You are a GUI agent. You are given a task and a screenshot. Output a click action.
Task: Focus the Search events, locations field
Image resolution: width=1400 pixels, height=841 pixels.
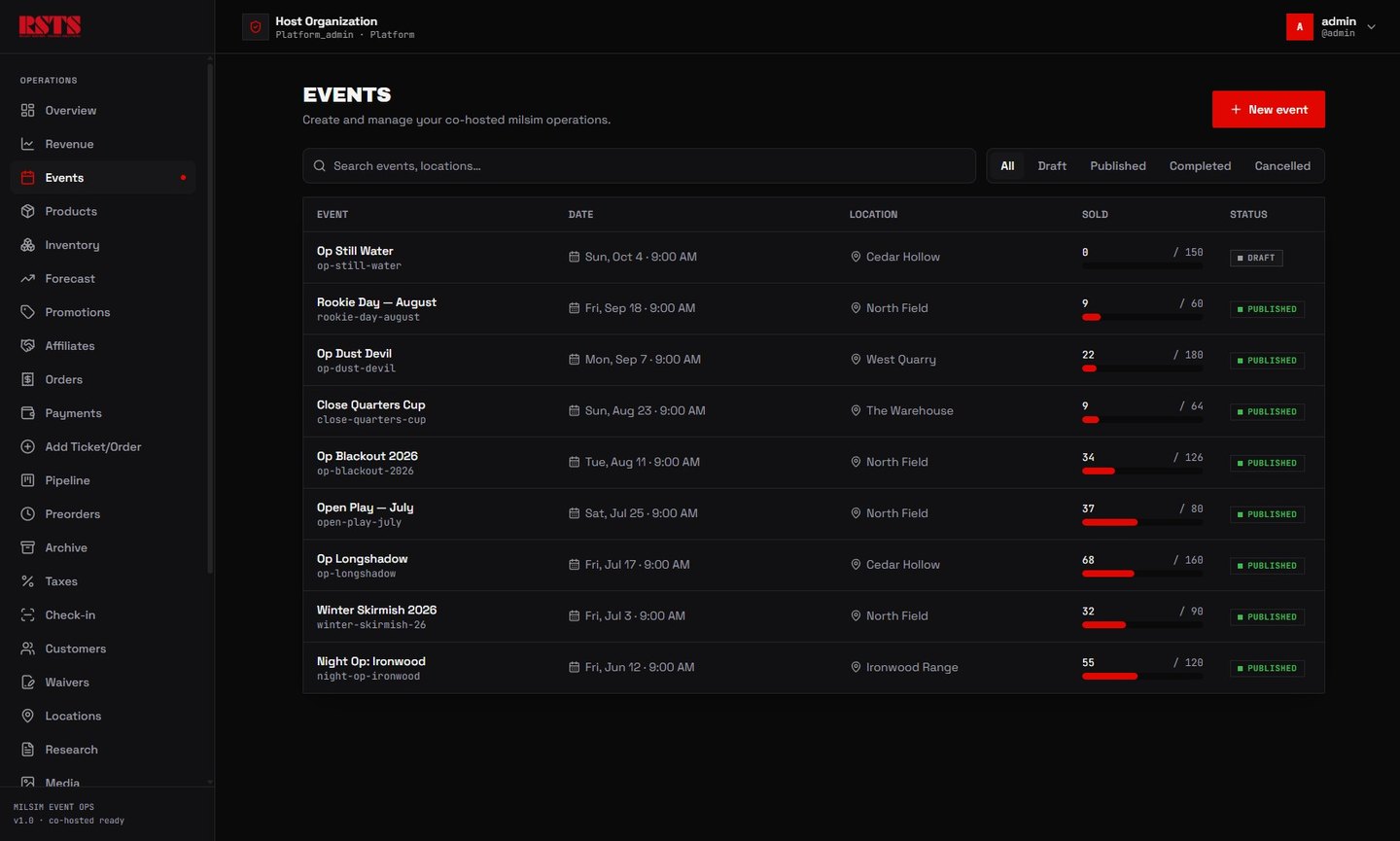click(639, 166)
